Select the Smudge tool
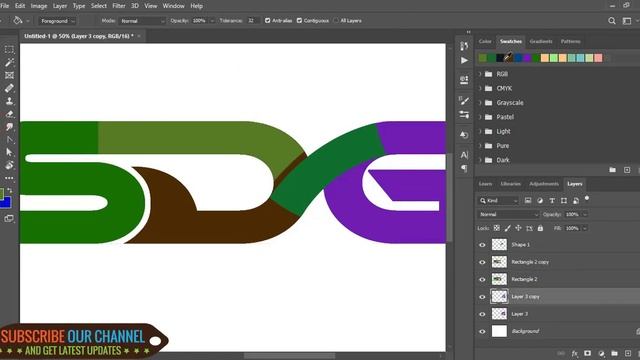The height and width of the screenshot is (360, 640). click(x=9, y=127)
